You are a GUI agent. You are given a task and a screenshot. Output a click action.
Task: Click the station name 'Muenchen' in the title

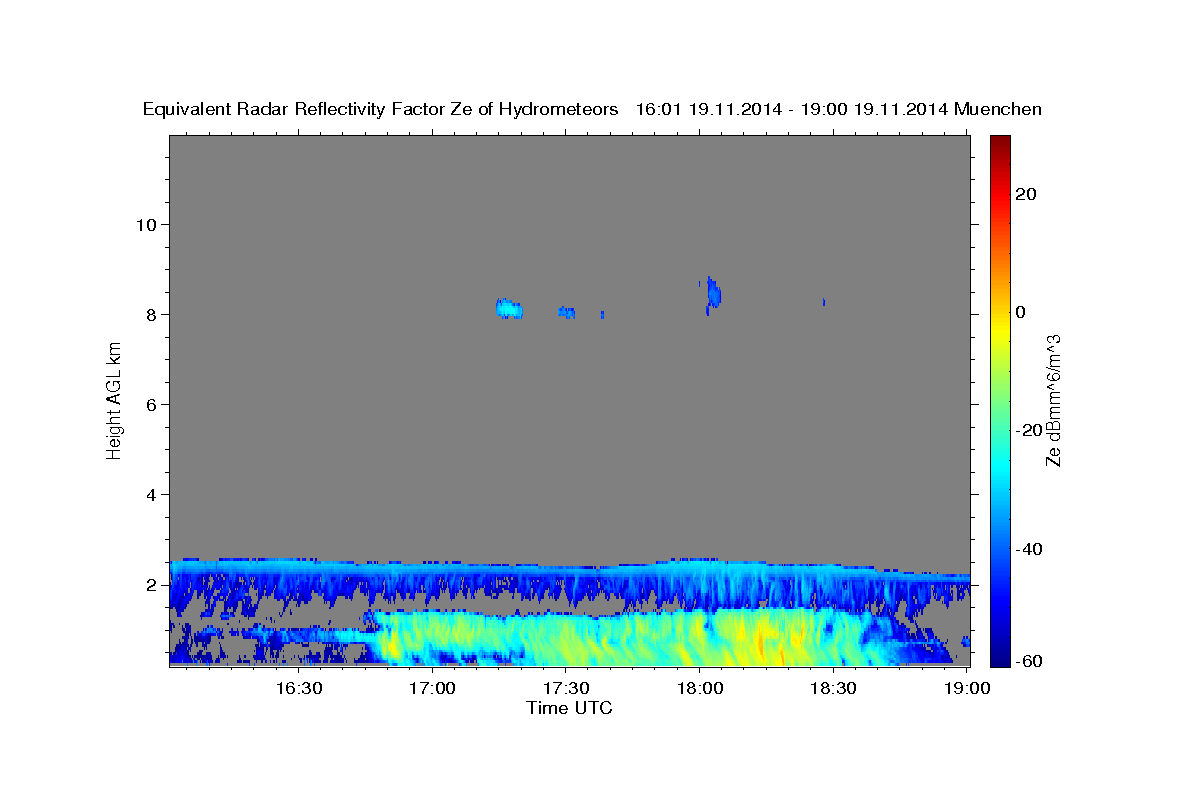click(998, 110)
